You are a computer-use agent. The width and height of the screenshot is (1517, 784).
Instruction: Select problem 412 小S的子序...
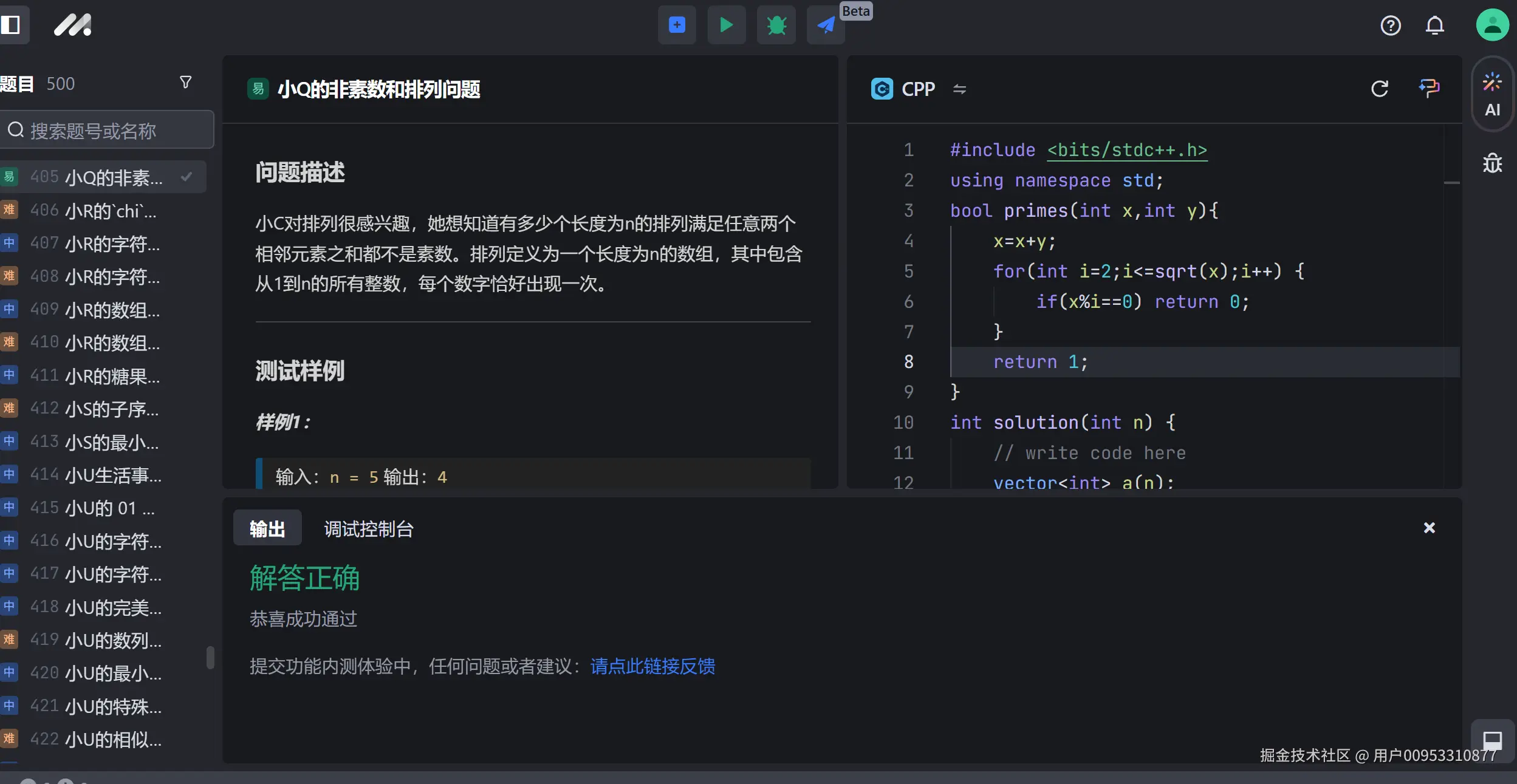102,409
